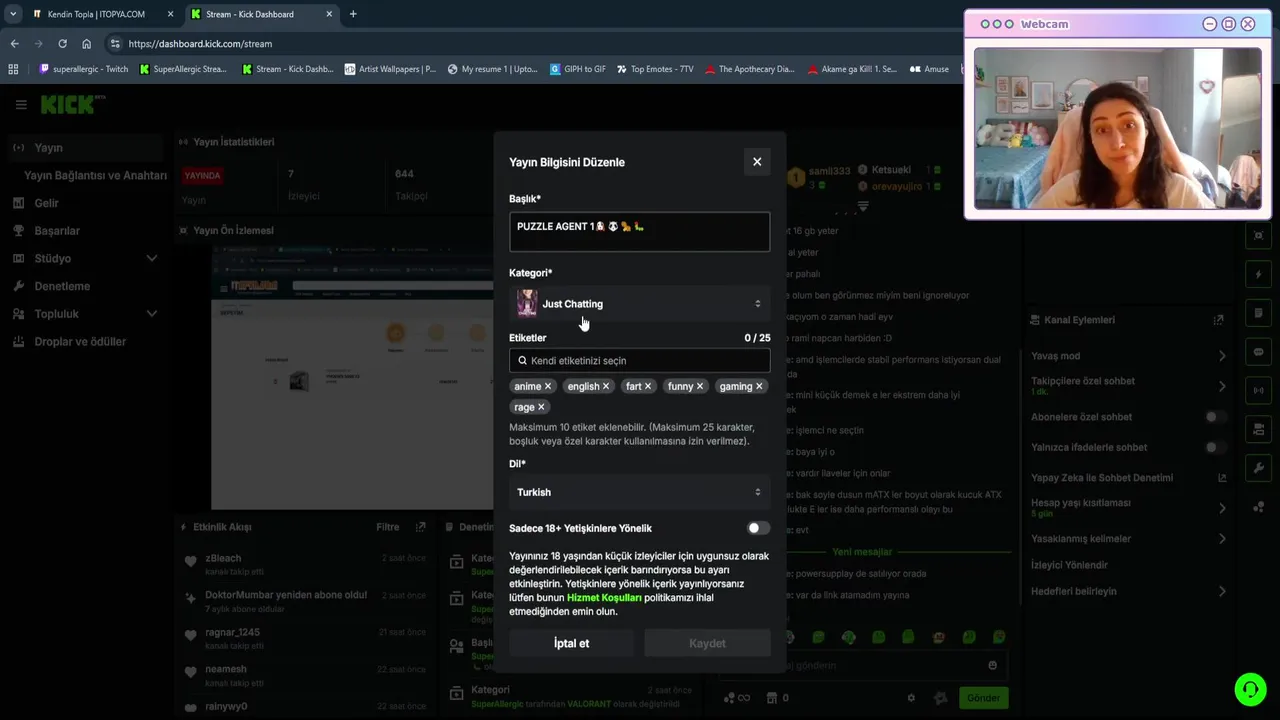This screenshot has width=1280, height=720.
Task: Click the İptal et button
Action: coord(572,643)
